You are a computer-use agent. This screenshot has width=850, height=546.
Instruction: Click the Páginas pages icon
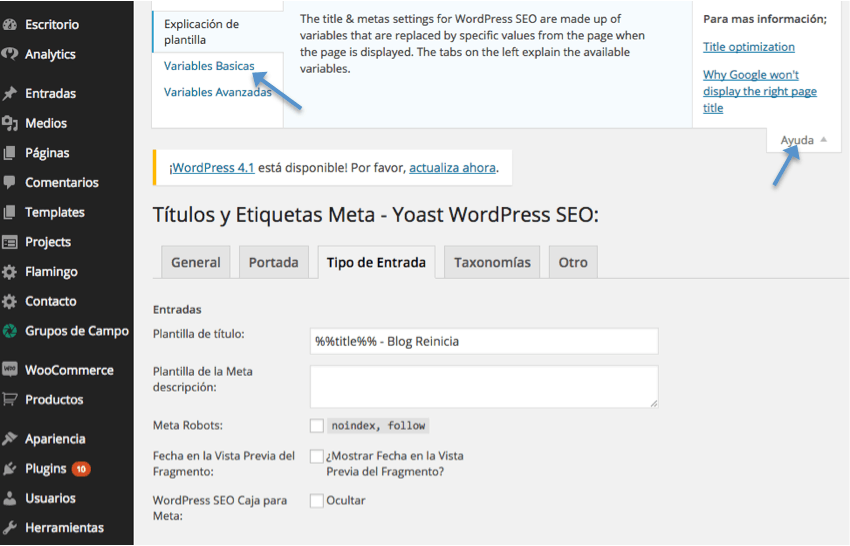click(10, 153)
